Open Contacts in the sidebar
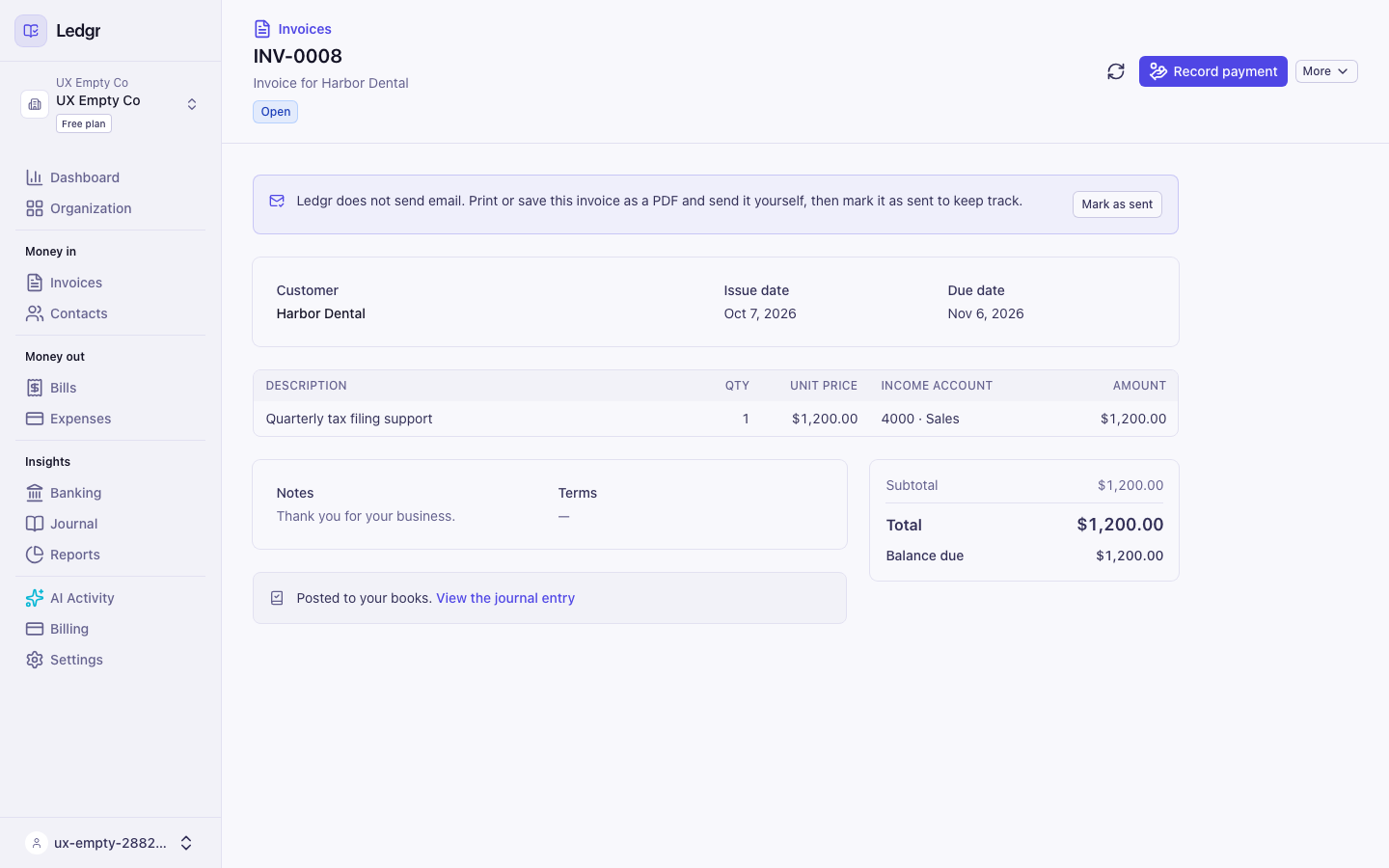This screenshot has width=1389, height=868. (110, 313)
